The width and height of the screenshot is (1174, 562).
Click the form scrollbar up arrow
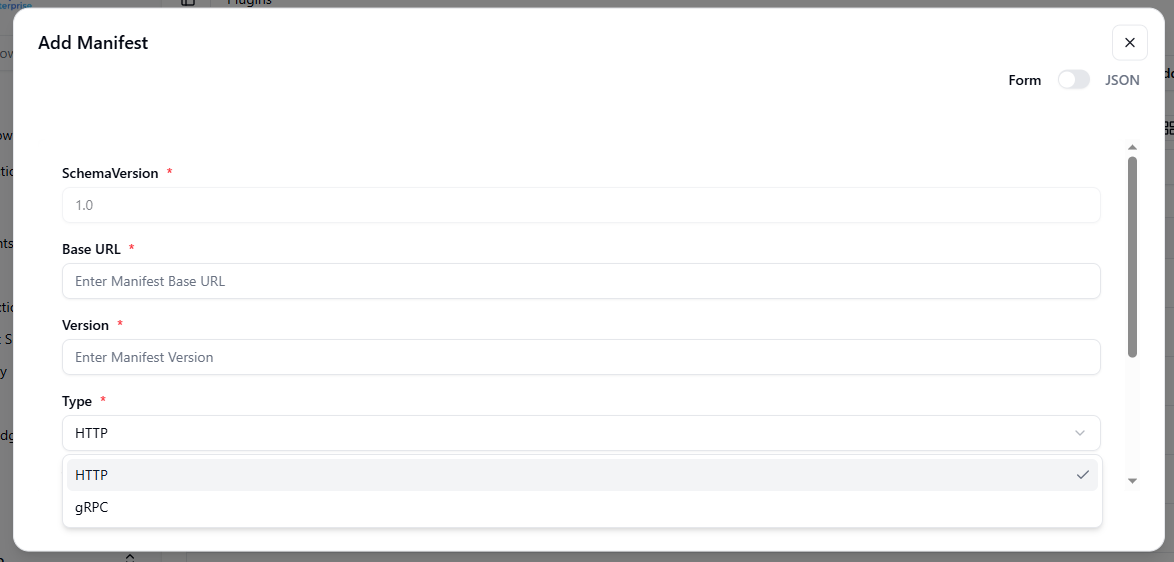1132,148
